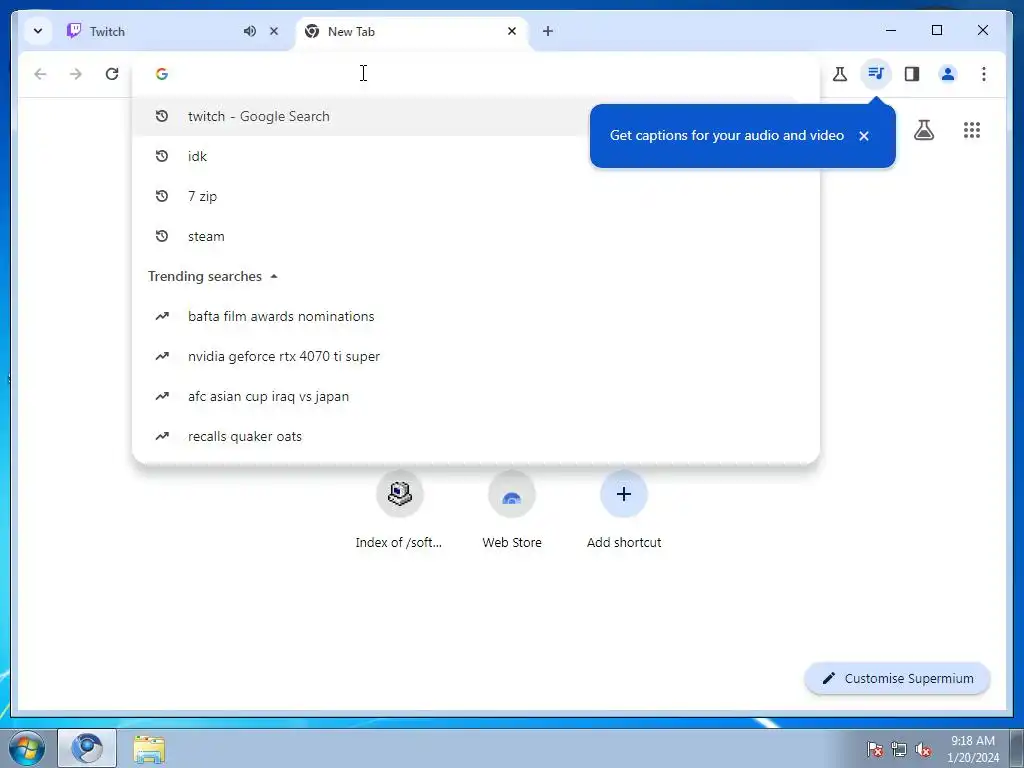The image size is (1024, 768).
Task: Click history clock icon beside 'idk'
Action: [162, 156]
